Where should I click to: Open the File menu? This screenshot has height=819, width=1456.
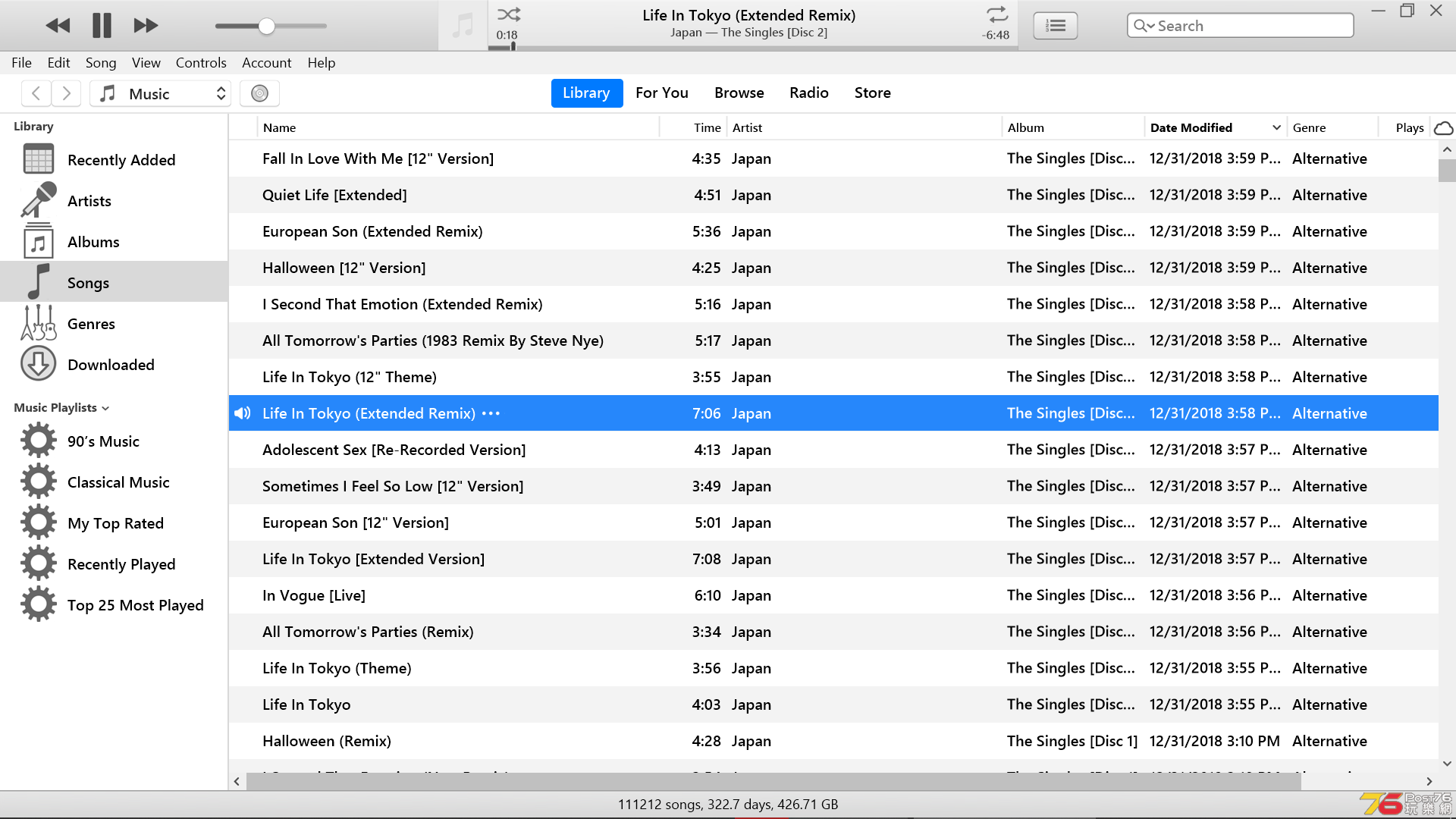(x=21, y=63)
